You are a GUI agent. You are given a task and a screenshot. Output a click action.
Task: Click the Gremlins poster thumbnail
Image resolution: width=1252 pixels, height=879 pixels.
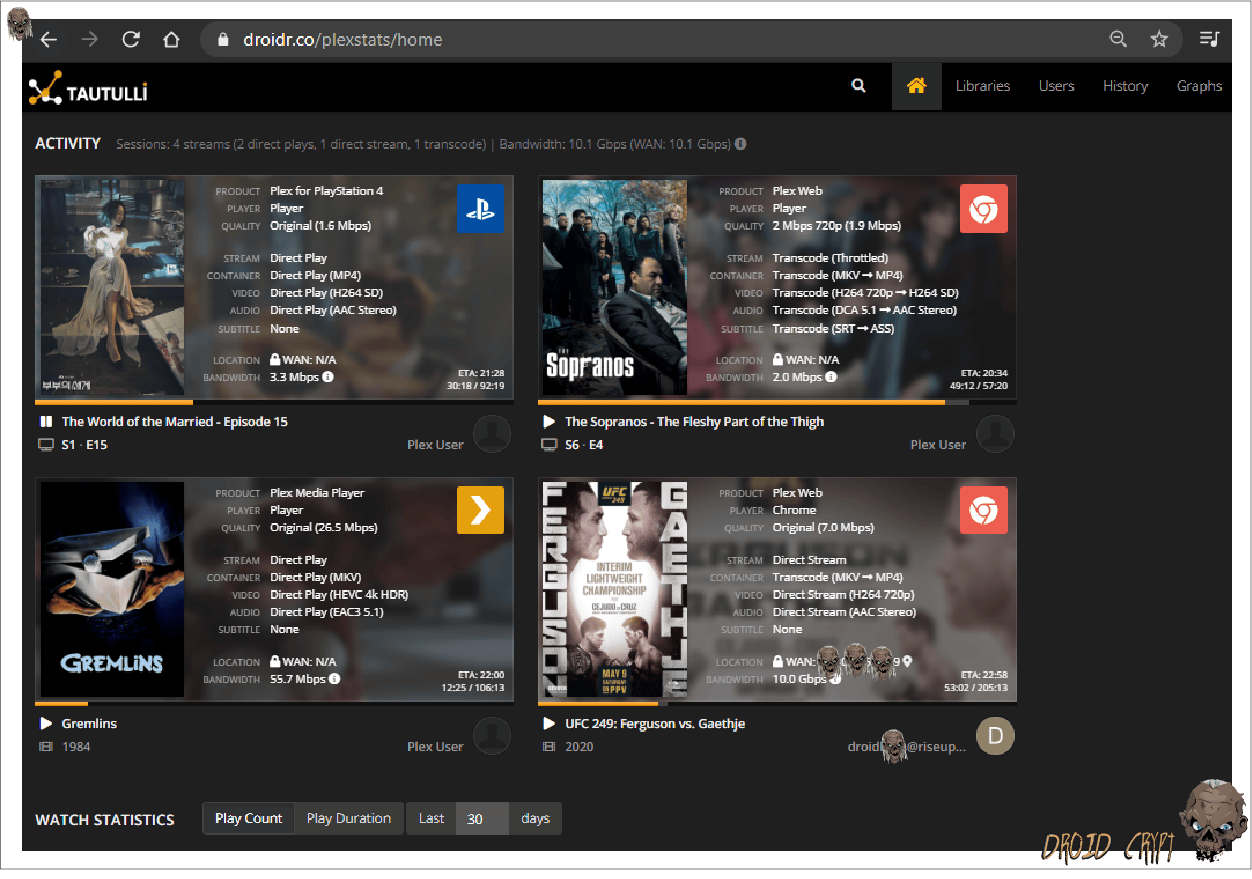tap(112, 589)
